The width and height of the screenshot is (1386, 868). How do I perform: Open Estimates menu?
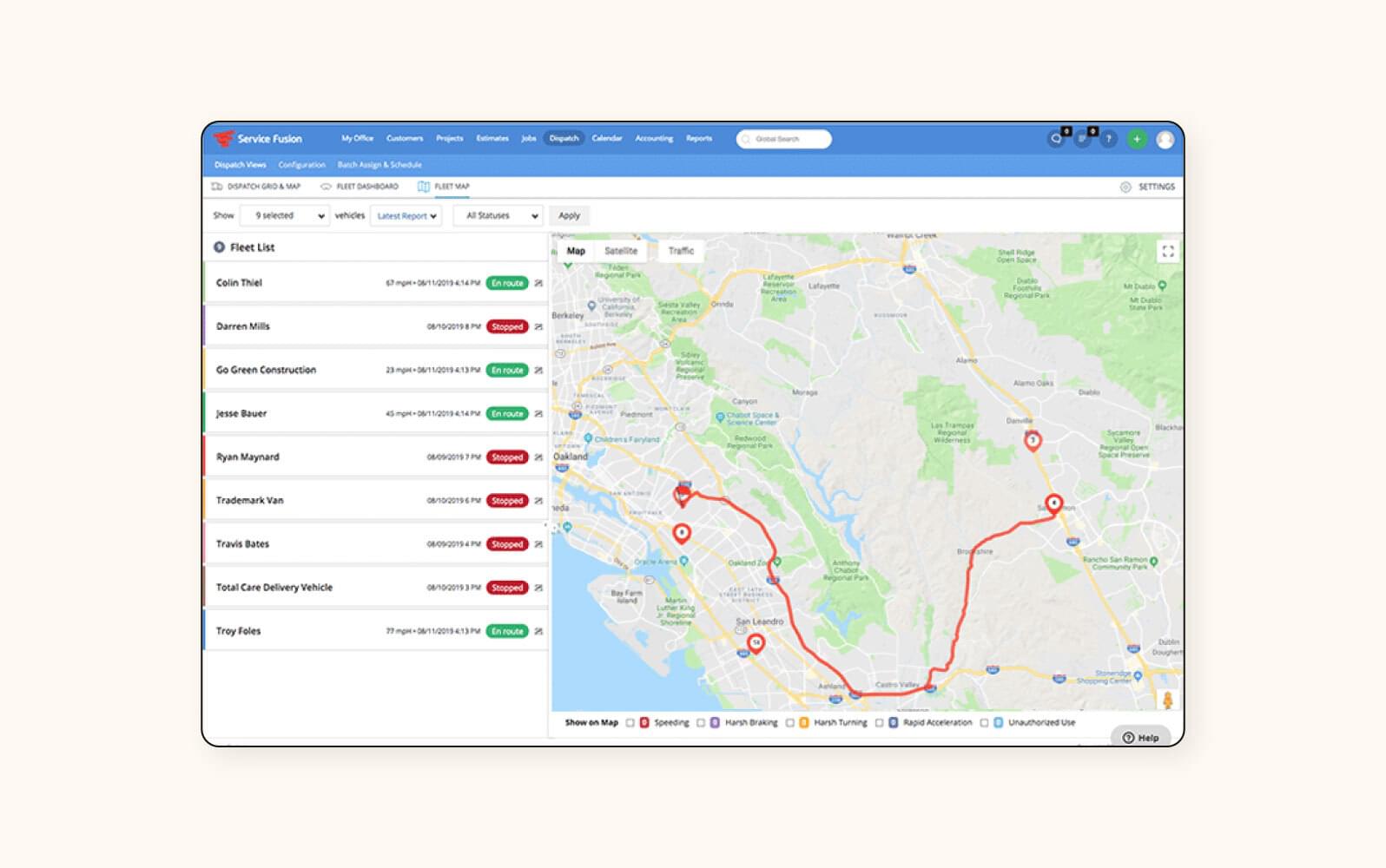[492, 139]
